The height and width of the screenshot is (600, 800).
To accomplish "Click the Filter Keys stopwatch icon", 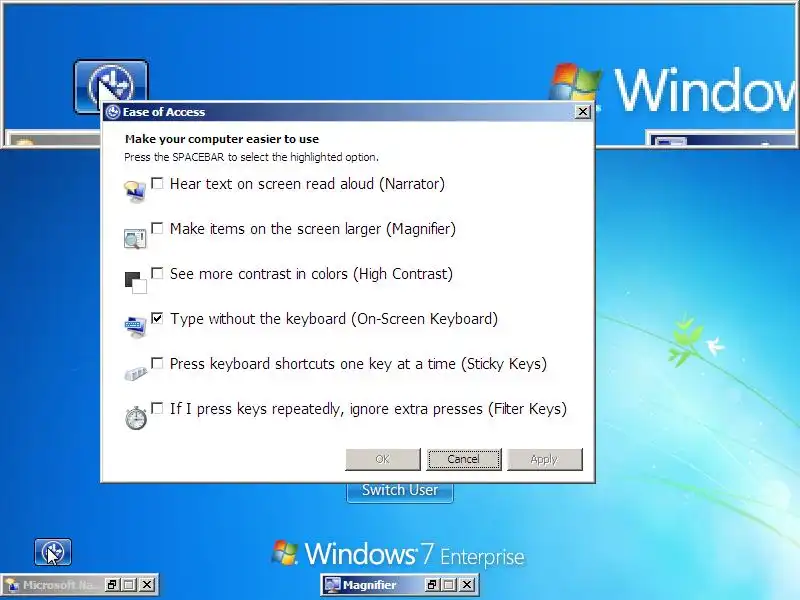I will [x=136, y=418].
